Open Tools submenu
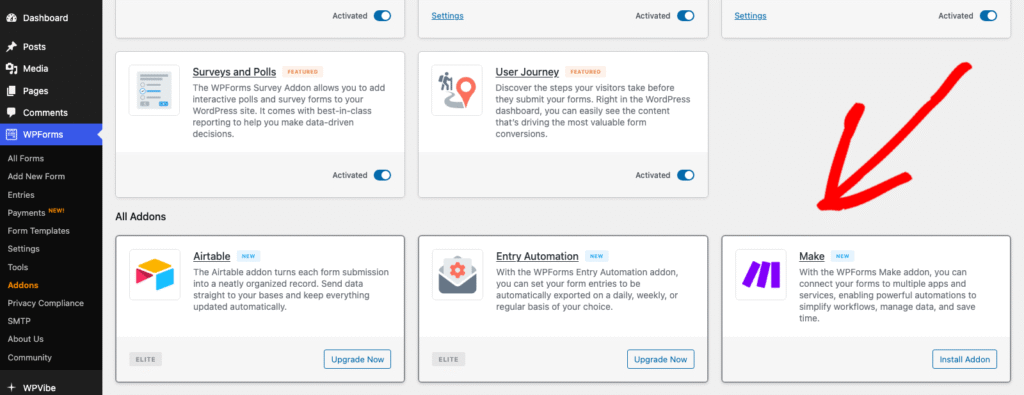Image resolution: width=1024 pixels, height=395 pixels. (x=18, y=267)
